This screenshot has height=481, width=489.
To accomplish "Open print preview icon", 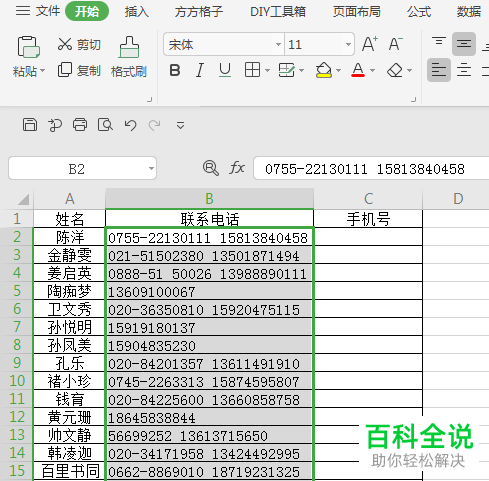I will tap(105, 125).
